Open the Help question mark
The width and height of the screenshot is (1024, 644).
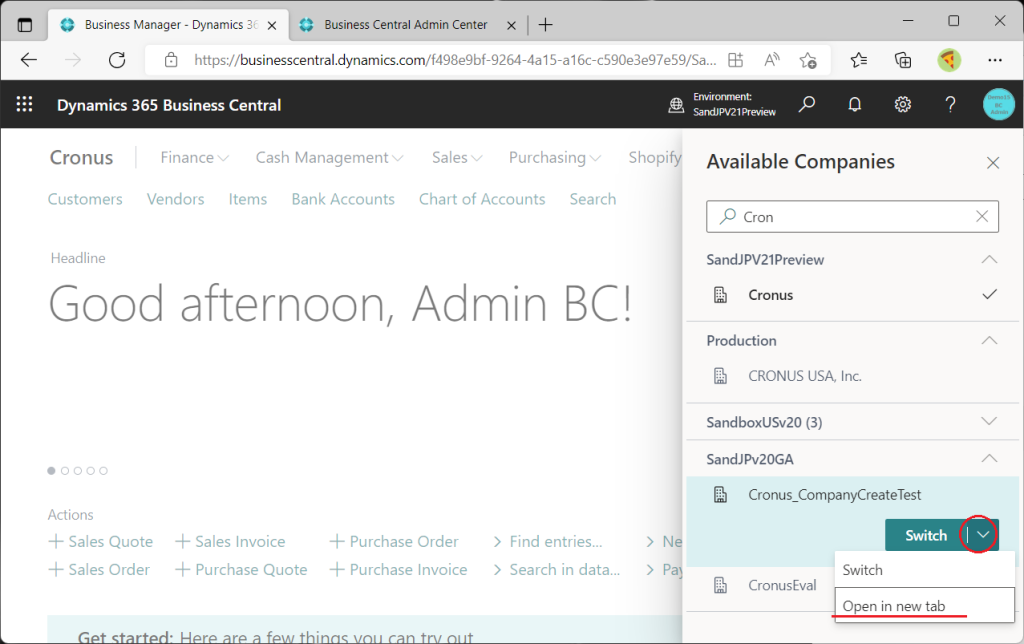(x=950, y=104)
